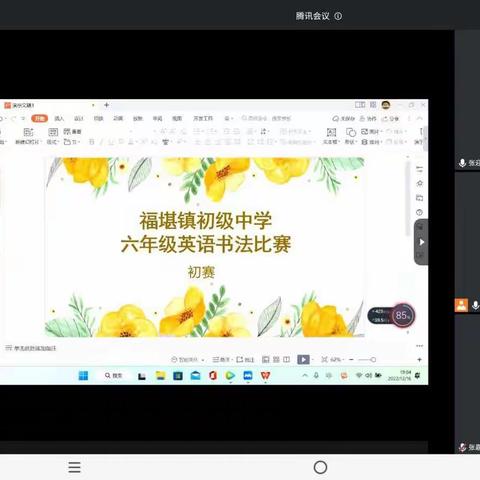
Task: Open the slide layout icon in ribbon
Action: 53,132
